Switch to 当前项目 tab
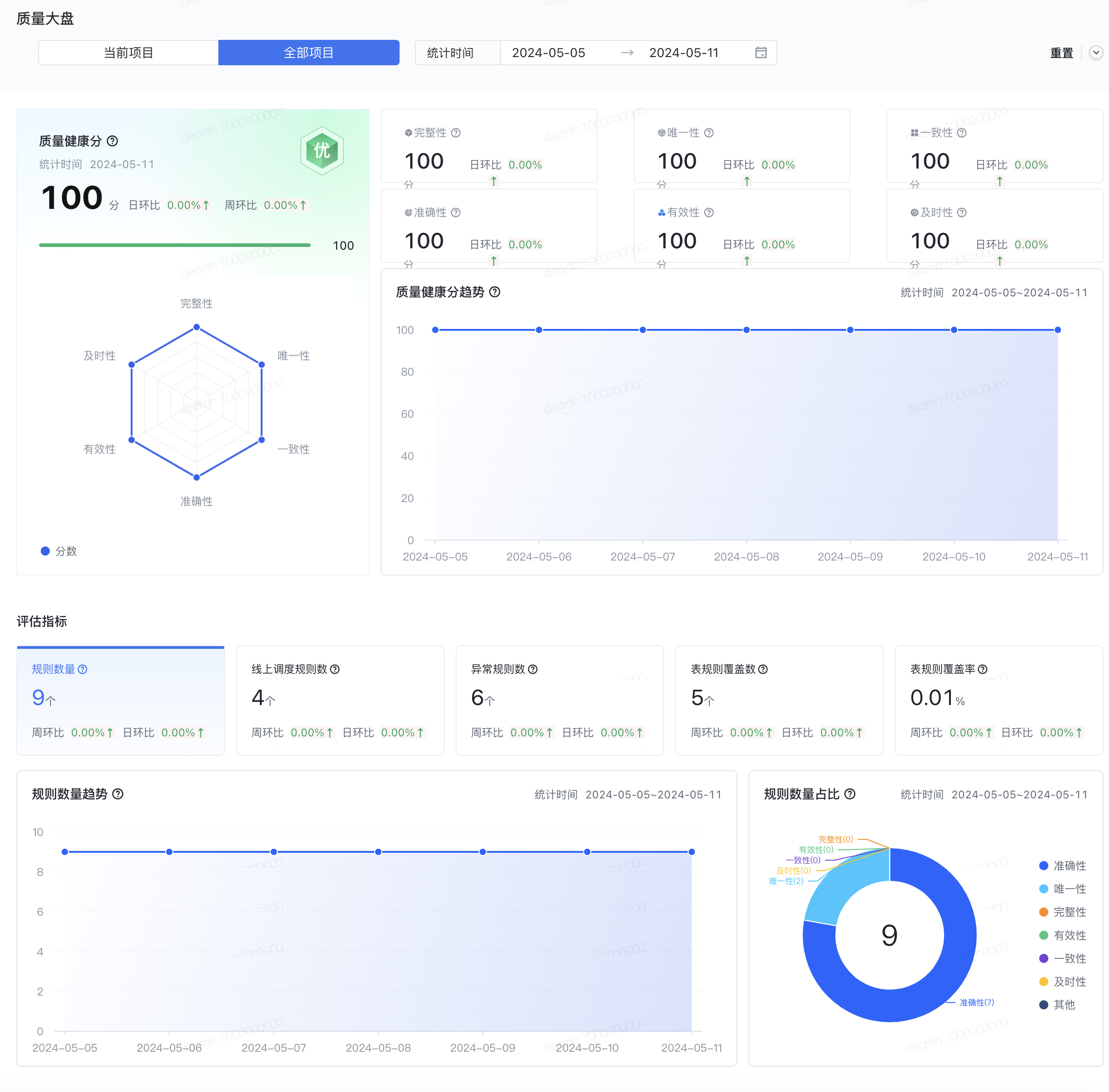 point(129,53)
